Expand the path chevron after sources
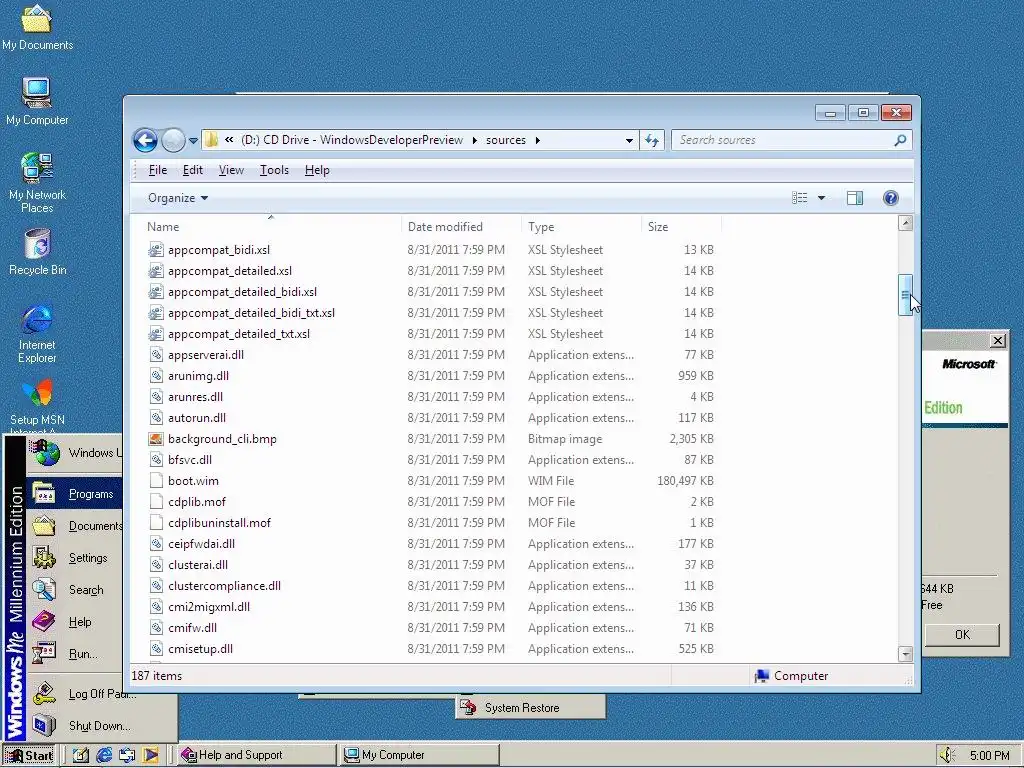Image resolution: width=1024 pixels, height=768 pixels. 537,140
